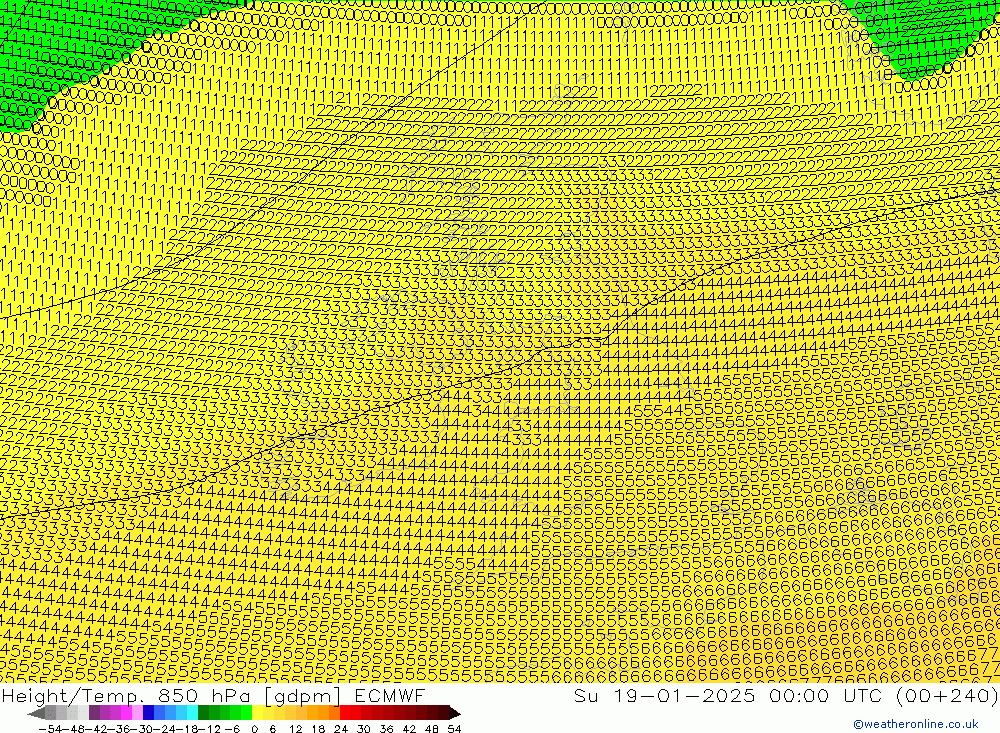Click the bright red legend swatch above 24
Viewport: 1000px width, 733px height.
[345, 714]
